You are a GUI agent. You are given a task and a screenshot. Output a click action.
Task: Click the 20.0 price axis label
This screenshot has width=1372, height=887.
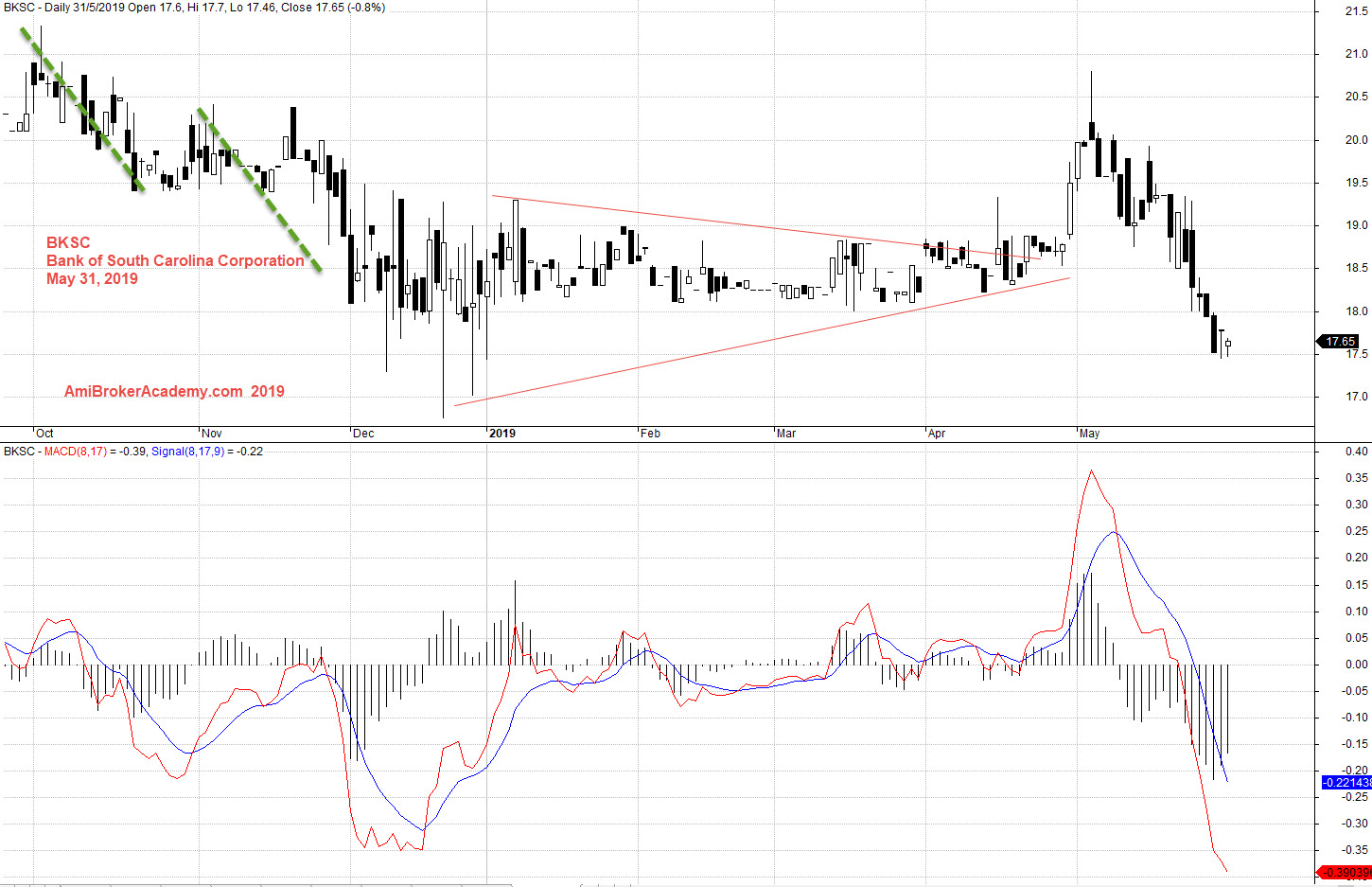pyautogui.click(x=1356, y=140)
